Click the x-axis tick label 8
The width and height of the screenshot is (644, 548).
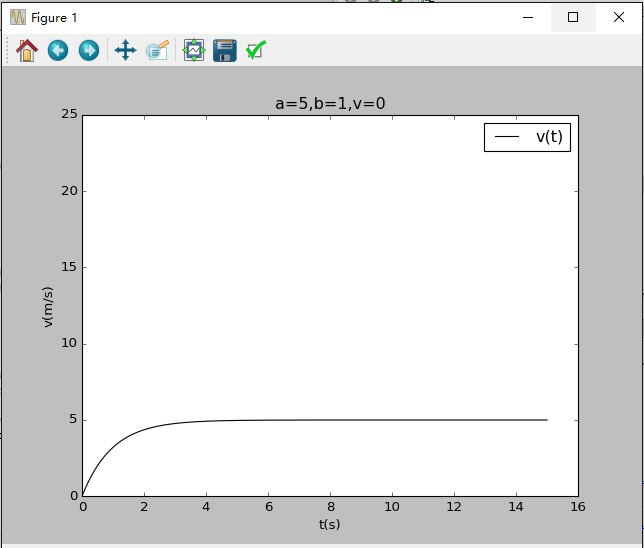(x=331, y=507)
